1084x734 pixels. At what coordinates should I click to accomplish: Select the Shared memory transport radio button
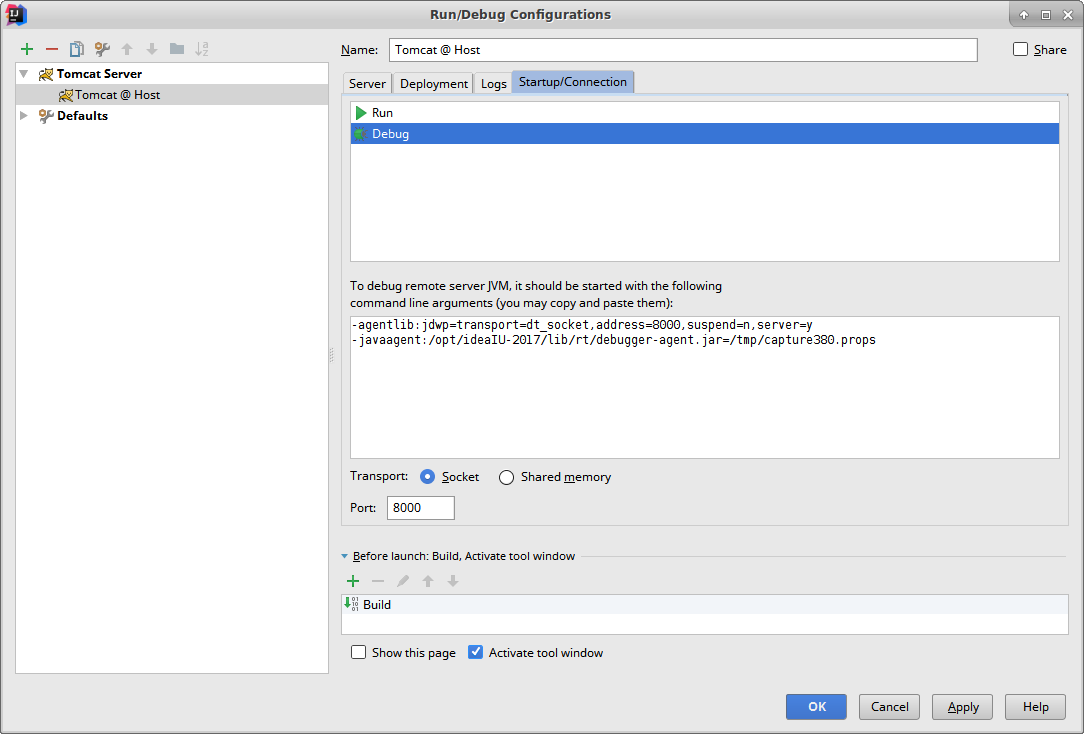(x=507, y=477)
